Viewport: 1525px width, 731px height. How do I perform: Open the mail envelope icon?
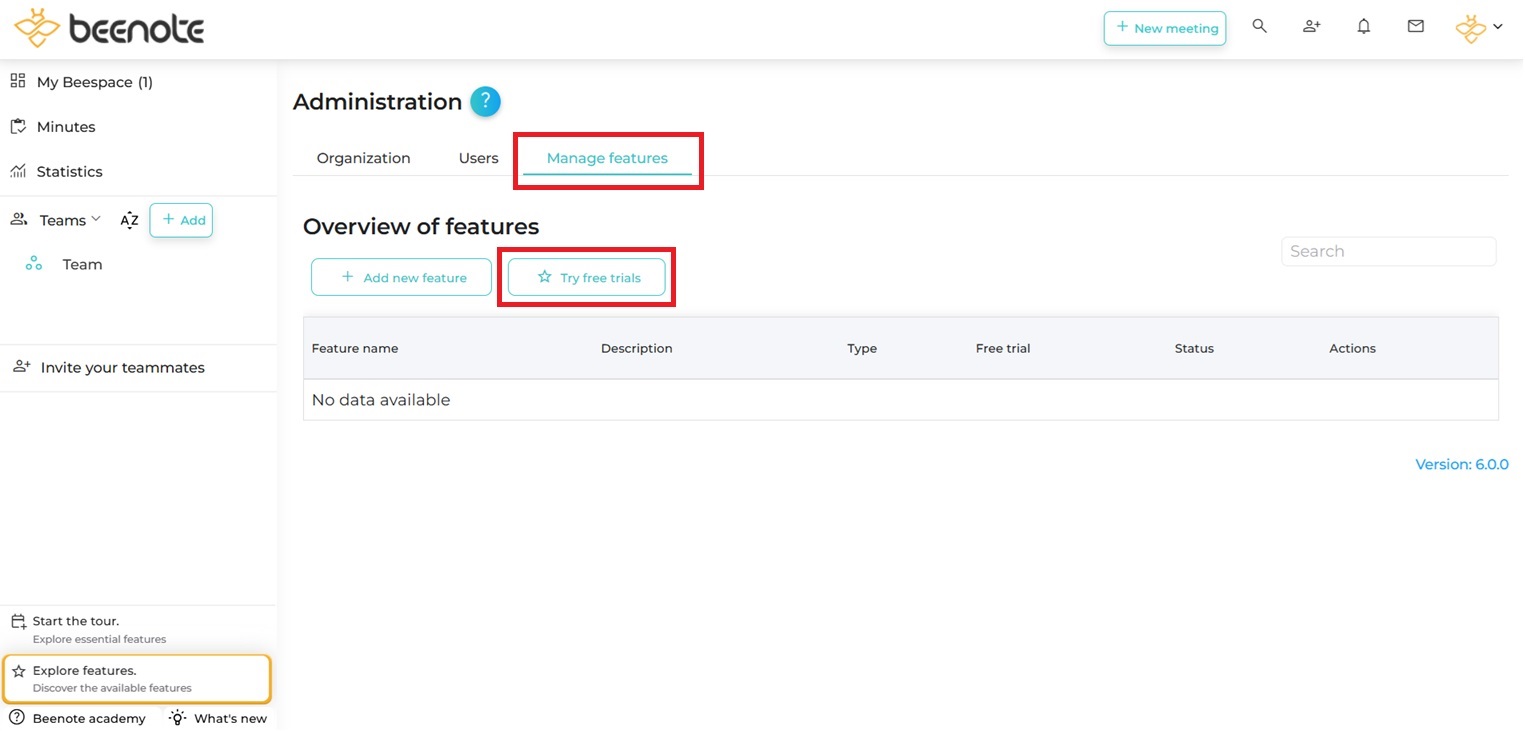point(1415,27)
